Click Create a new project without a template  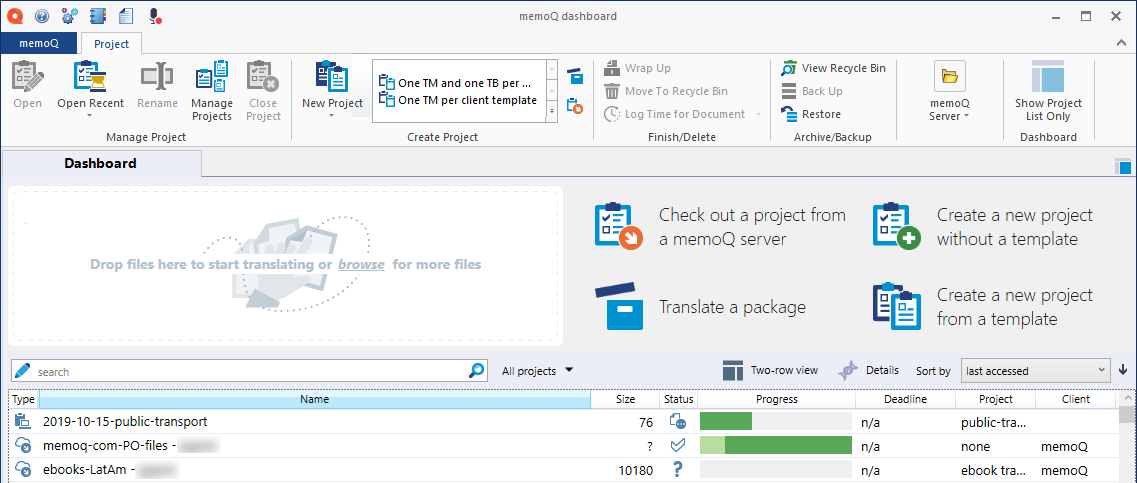[x=983, y=226]
